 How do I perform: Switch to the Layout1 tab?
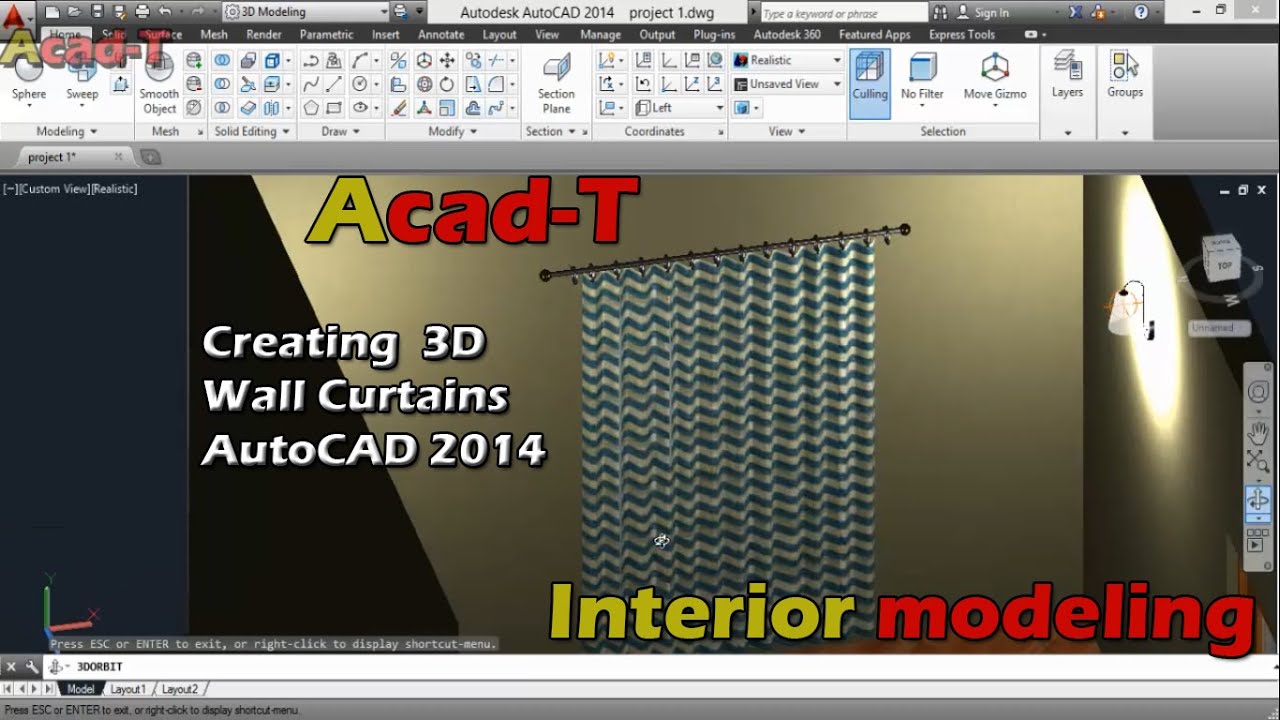[127, 689]
